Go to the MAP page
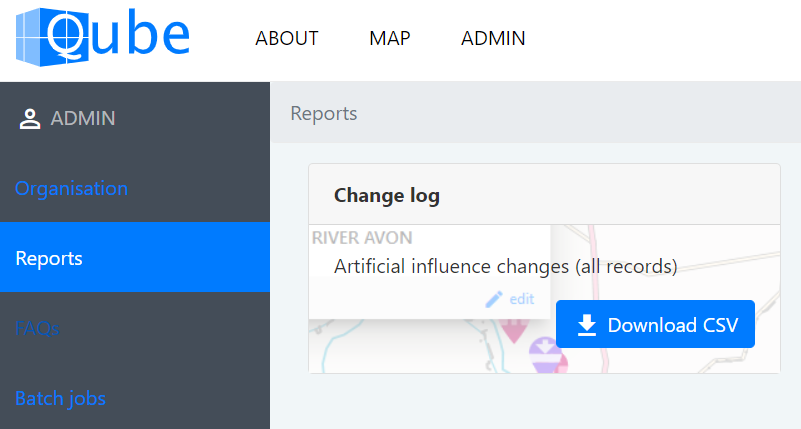Image resolution: width=801 pixels, height=429 pixels. [390, 39]
